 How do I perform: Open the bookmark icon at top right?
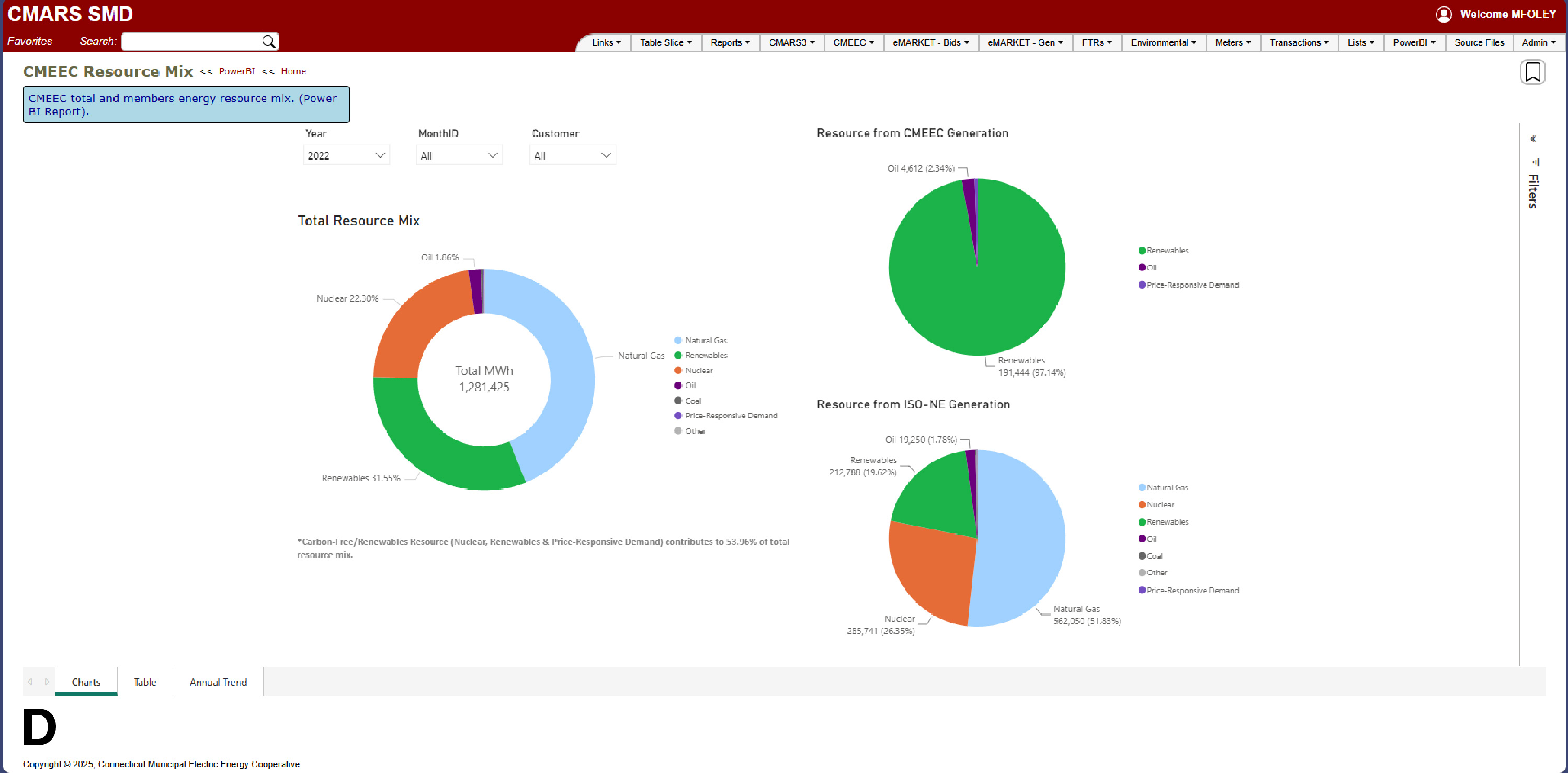tap(1532, 72)
